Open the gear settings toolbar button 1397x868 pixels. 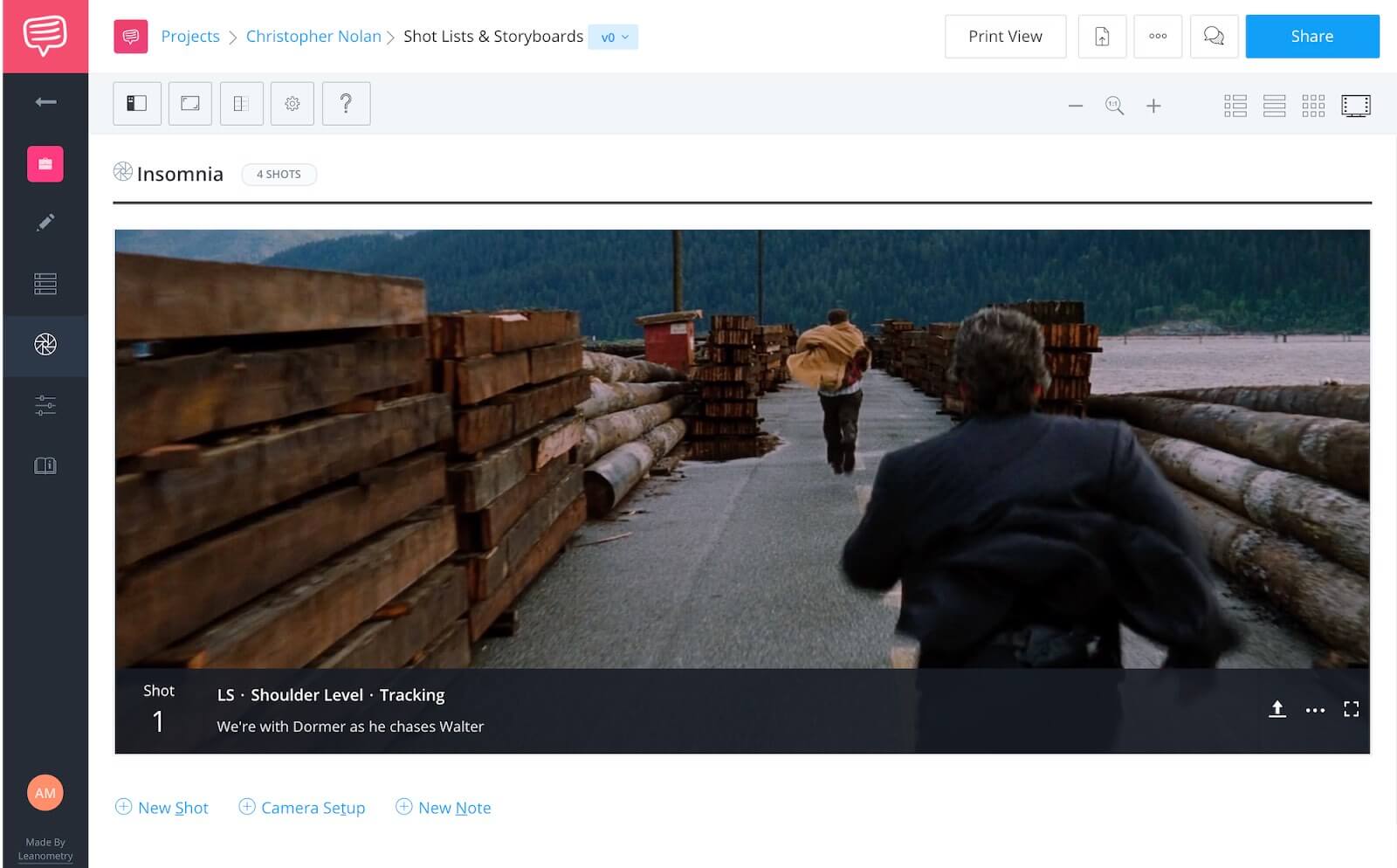(x=292, y=104)
